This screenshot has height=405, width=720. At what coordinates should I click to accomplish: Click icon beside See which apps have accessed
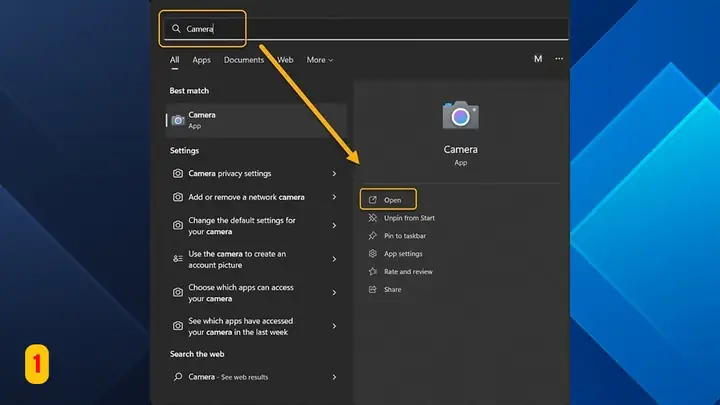click(x=178, y=326)
